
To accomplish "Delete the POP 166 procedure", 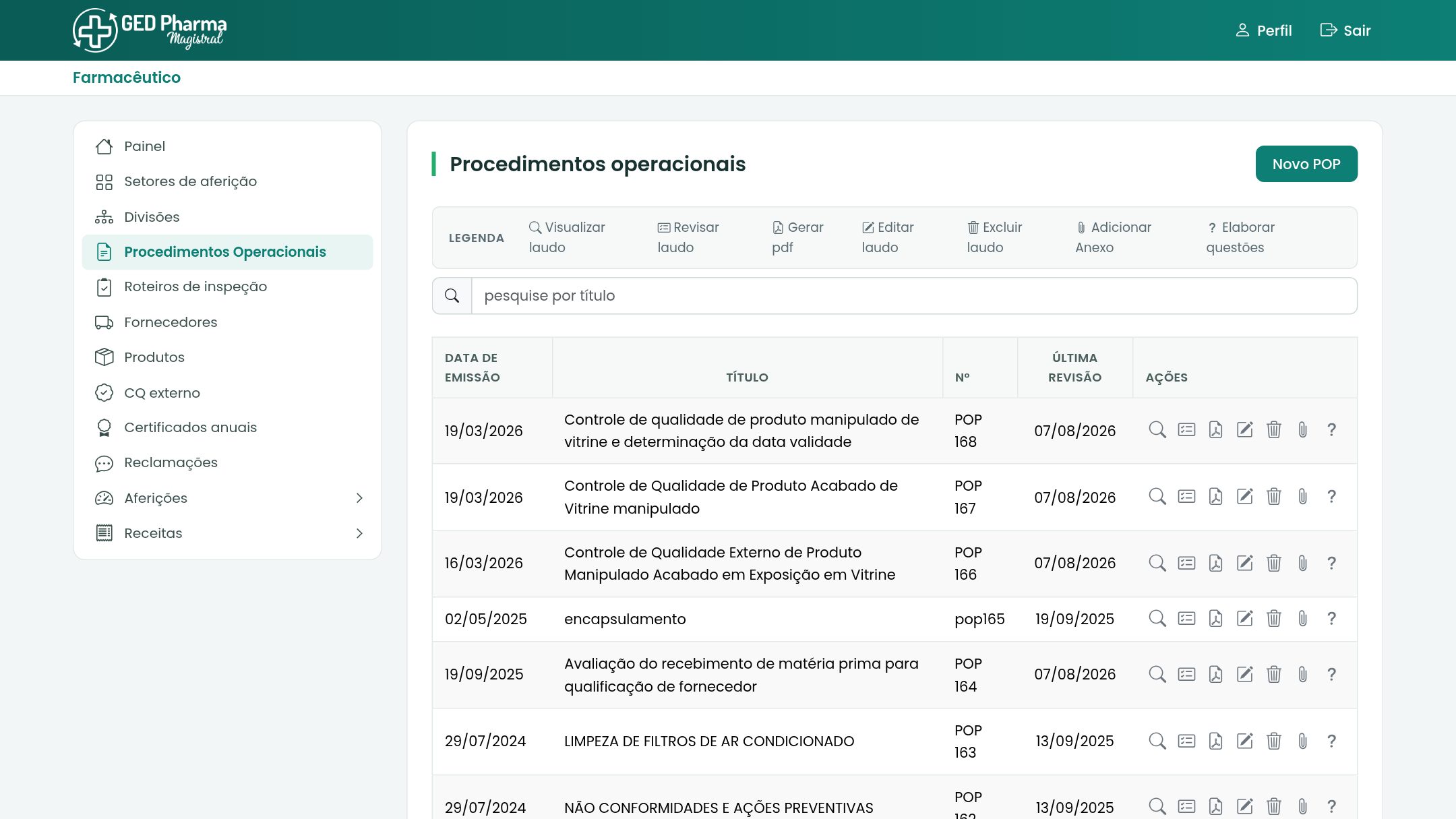I will click(x=1273, y=564).
